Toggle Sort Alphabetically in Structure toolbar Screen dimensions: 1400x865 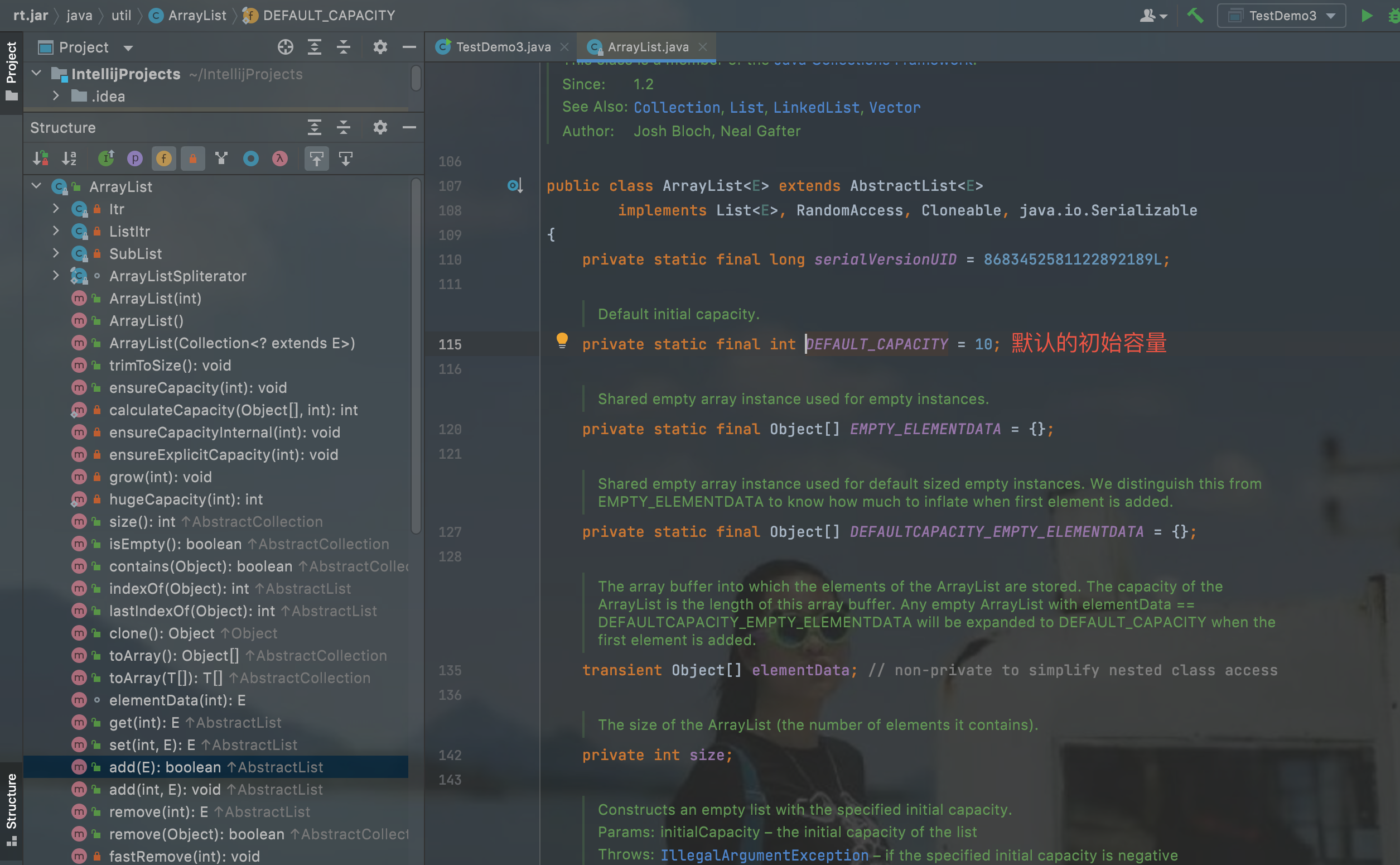coord(69,158)
